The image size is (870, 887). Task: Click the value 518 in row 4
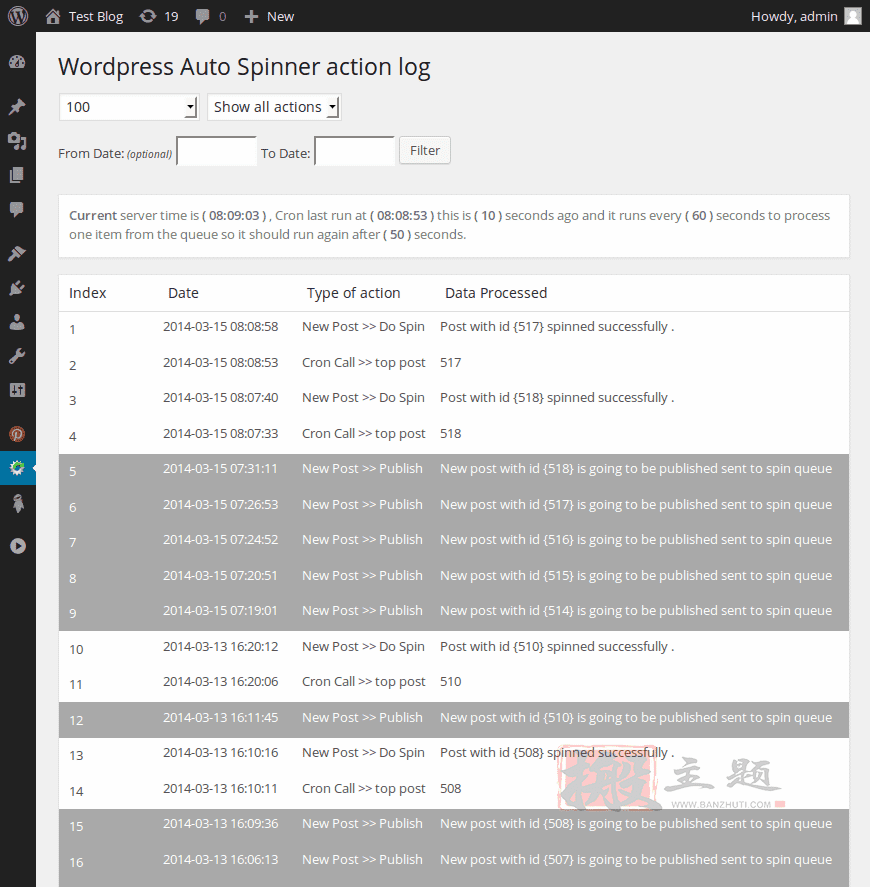point(451,434)
